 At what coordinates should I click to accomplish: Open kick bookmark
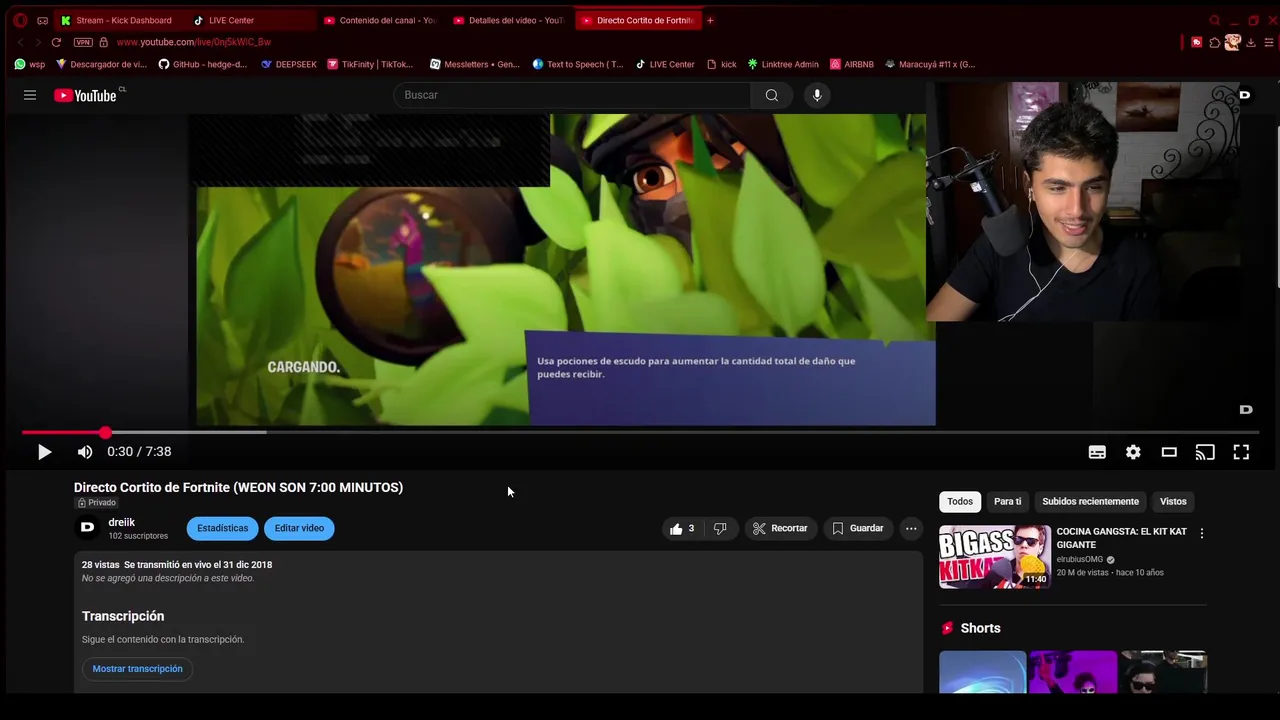pos(722,64)
